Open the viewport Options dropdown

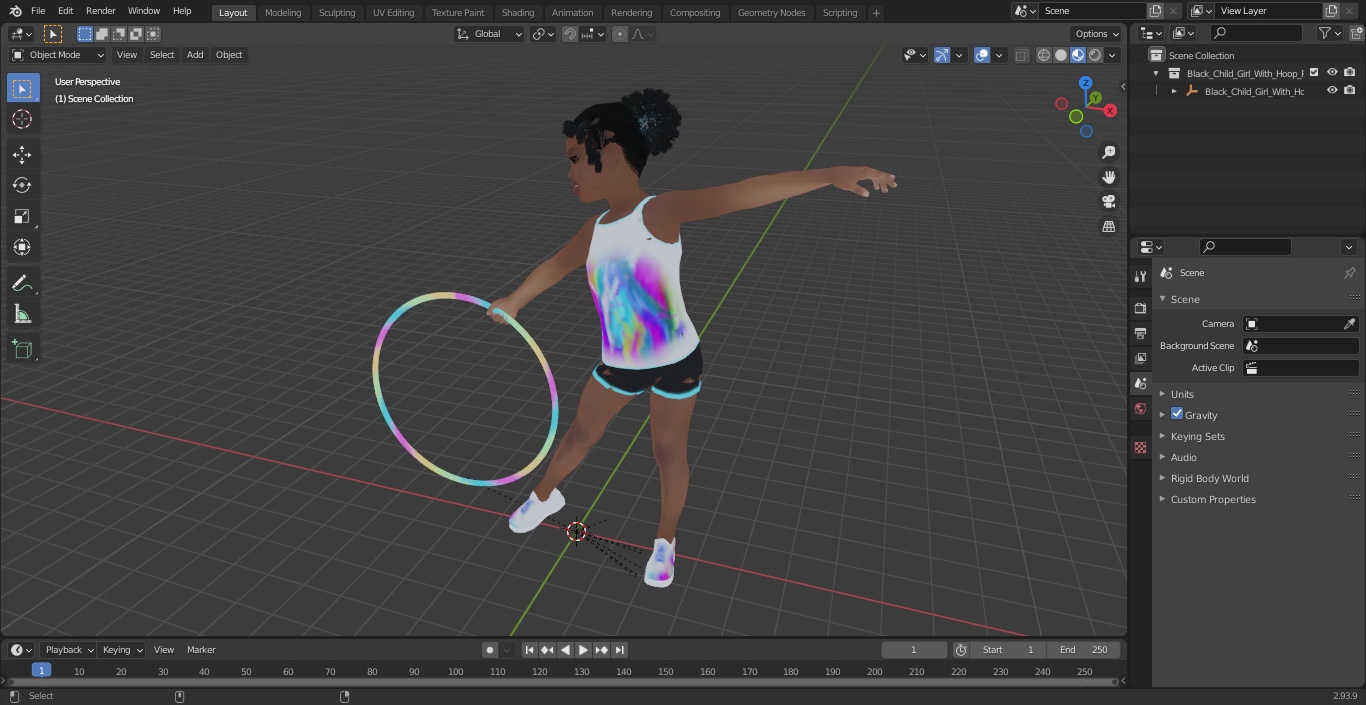click(1098, 34)
